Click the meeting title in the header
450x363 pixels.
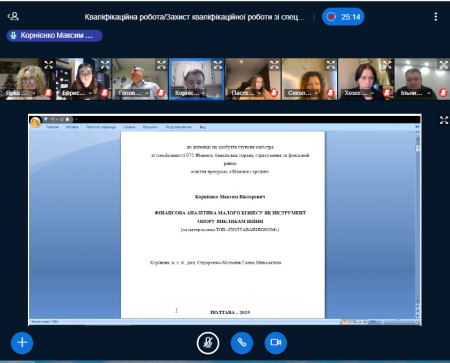[194, 17]
